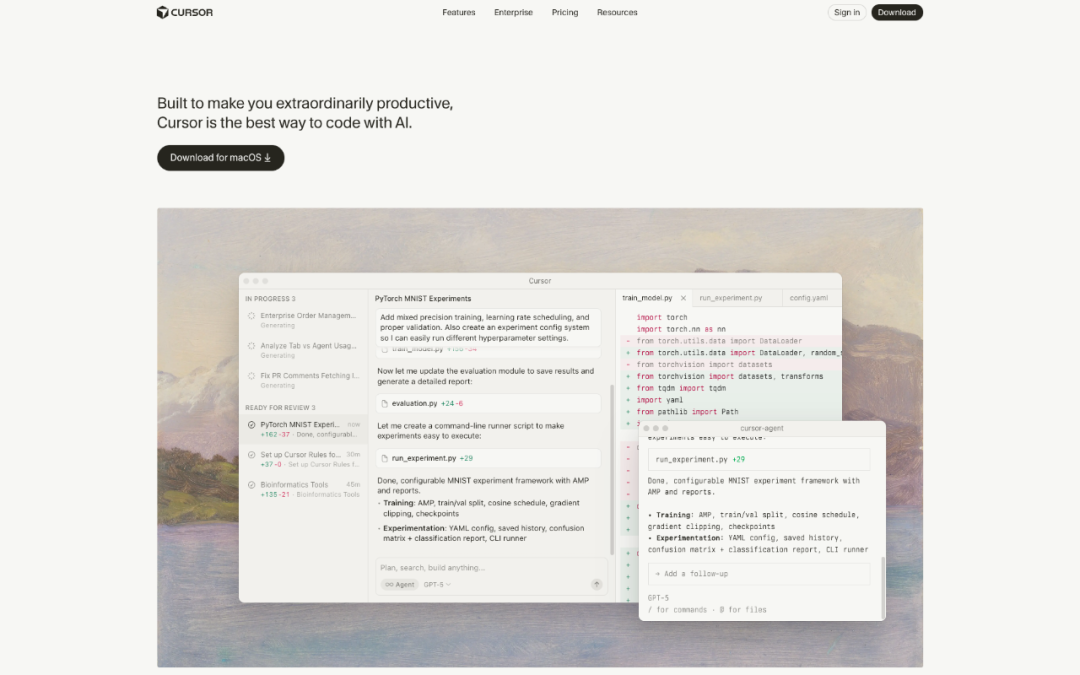Click the added torchvision datasets, transforms line
The image size is (1080, 675).
coord(729,377)
